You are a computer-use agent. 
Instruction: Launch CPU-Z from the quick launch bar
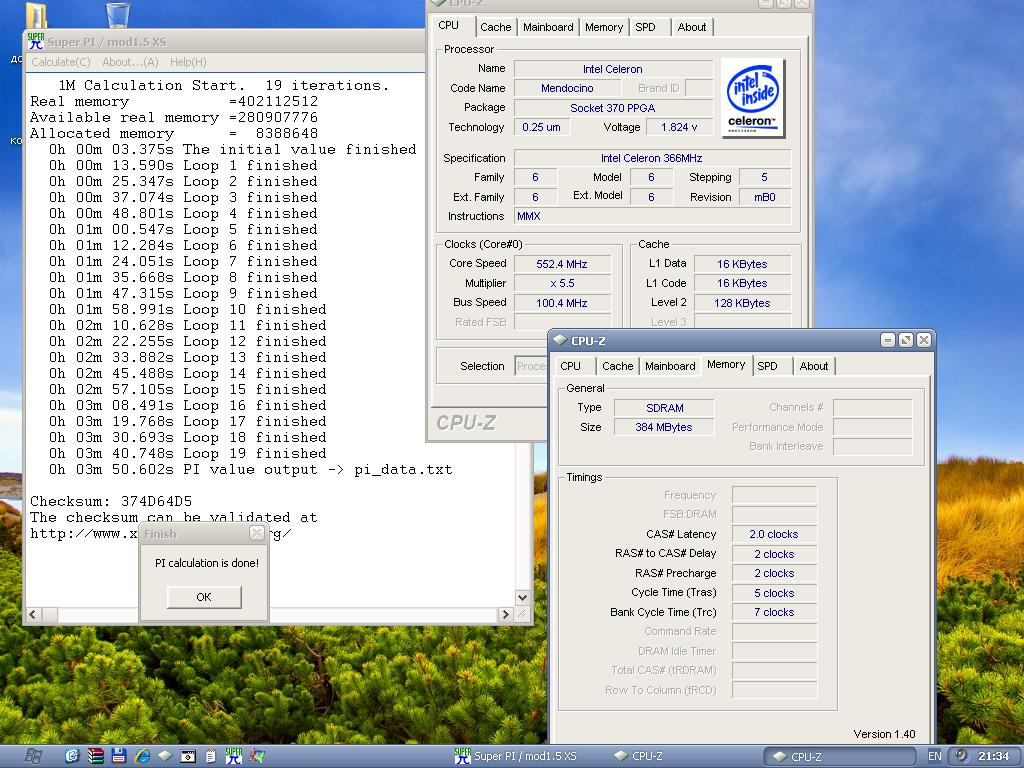[x=165, y=756]
